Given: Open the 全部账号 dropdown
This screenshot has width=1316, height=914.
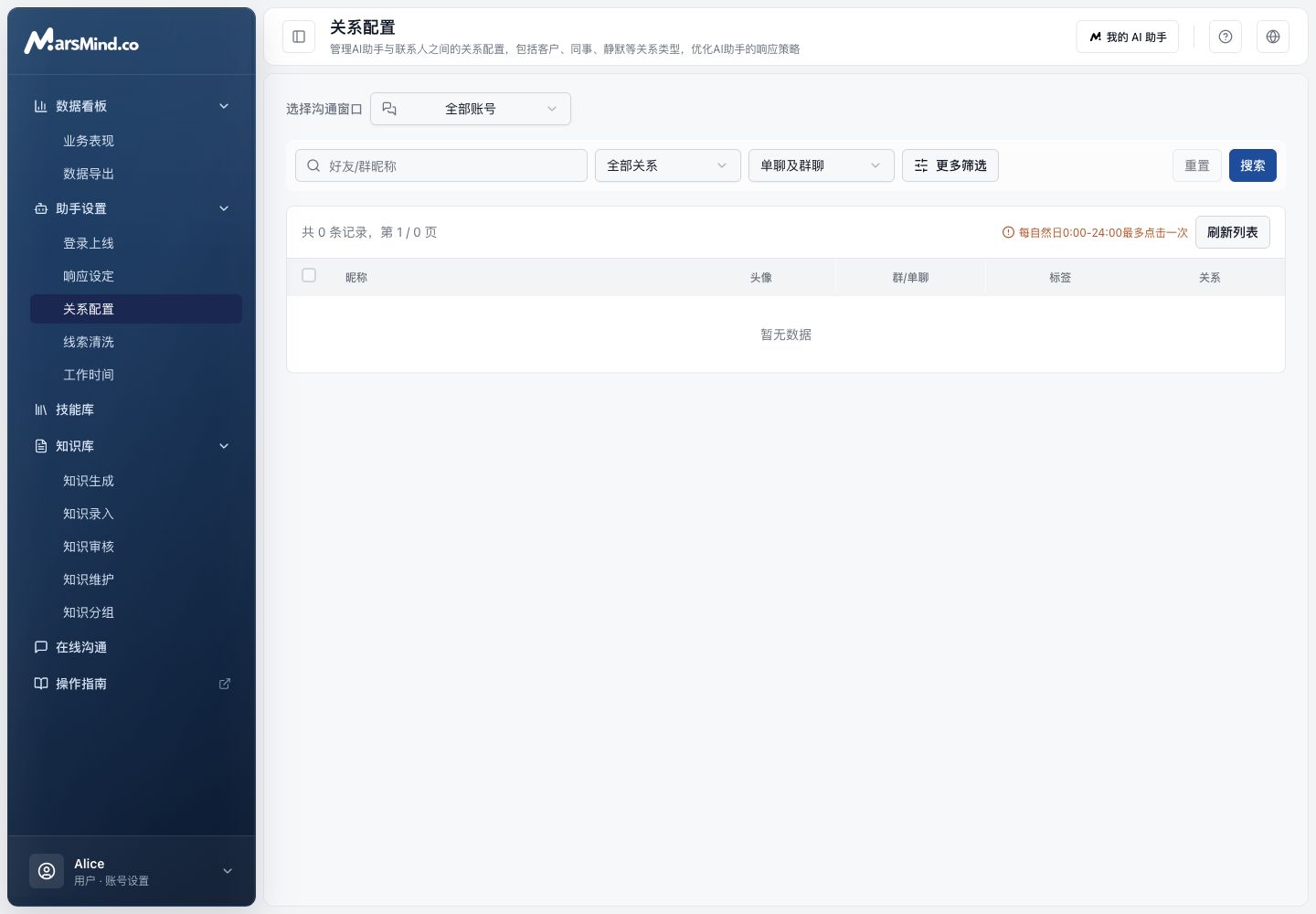Looking at the screenshot, I should (x=471, y=109).
